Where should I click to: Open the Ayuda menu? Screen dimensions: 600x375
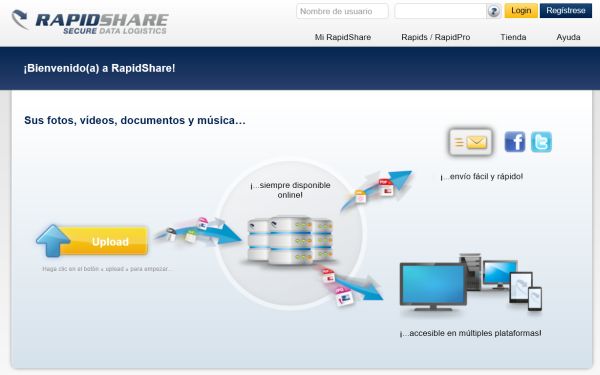point(568,37)
